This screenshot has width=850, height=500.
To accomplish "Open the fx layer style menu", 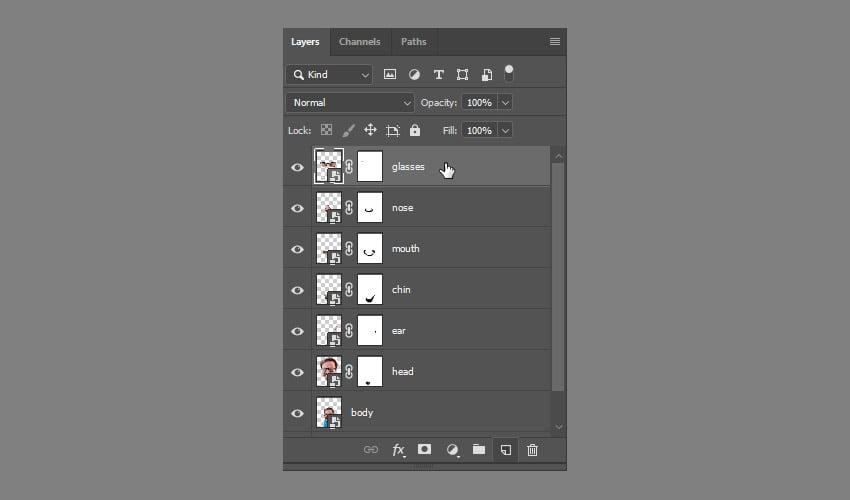I will (398, 450).
